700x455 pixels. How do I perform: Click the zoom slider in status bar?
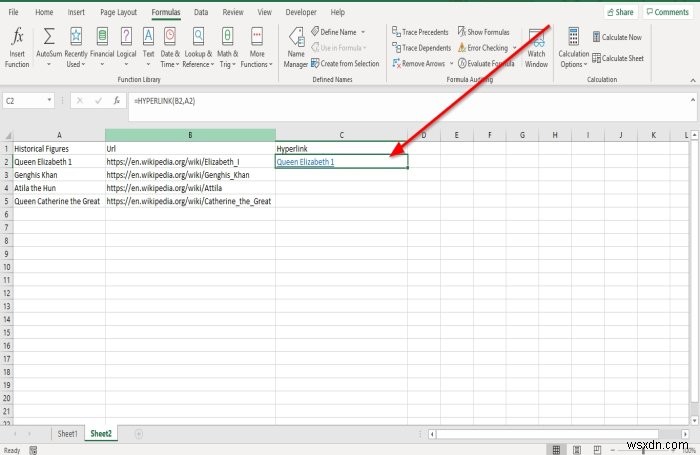(643, 451)
